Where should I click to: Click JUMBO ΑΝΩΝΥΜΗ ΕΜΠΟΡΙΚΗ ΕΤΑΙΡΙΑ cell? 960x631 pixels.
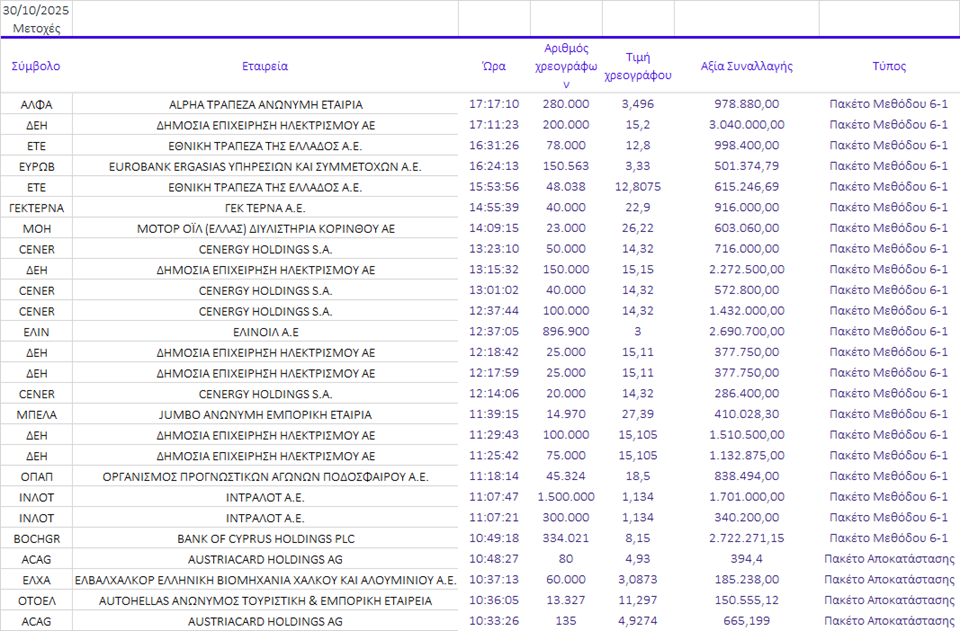click(x=265, y=414)
